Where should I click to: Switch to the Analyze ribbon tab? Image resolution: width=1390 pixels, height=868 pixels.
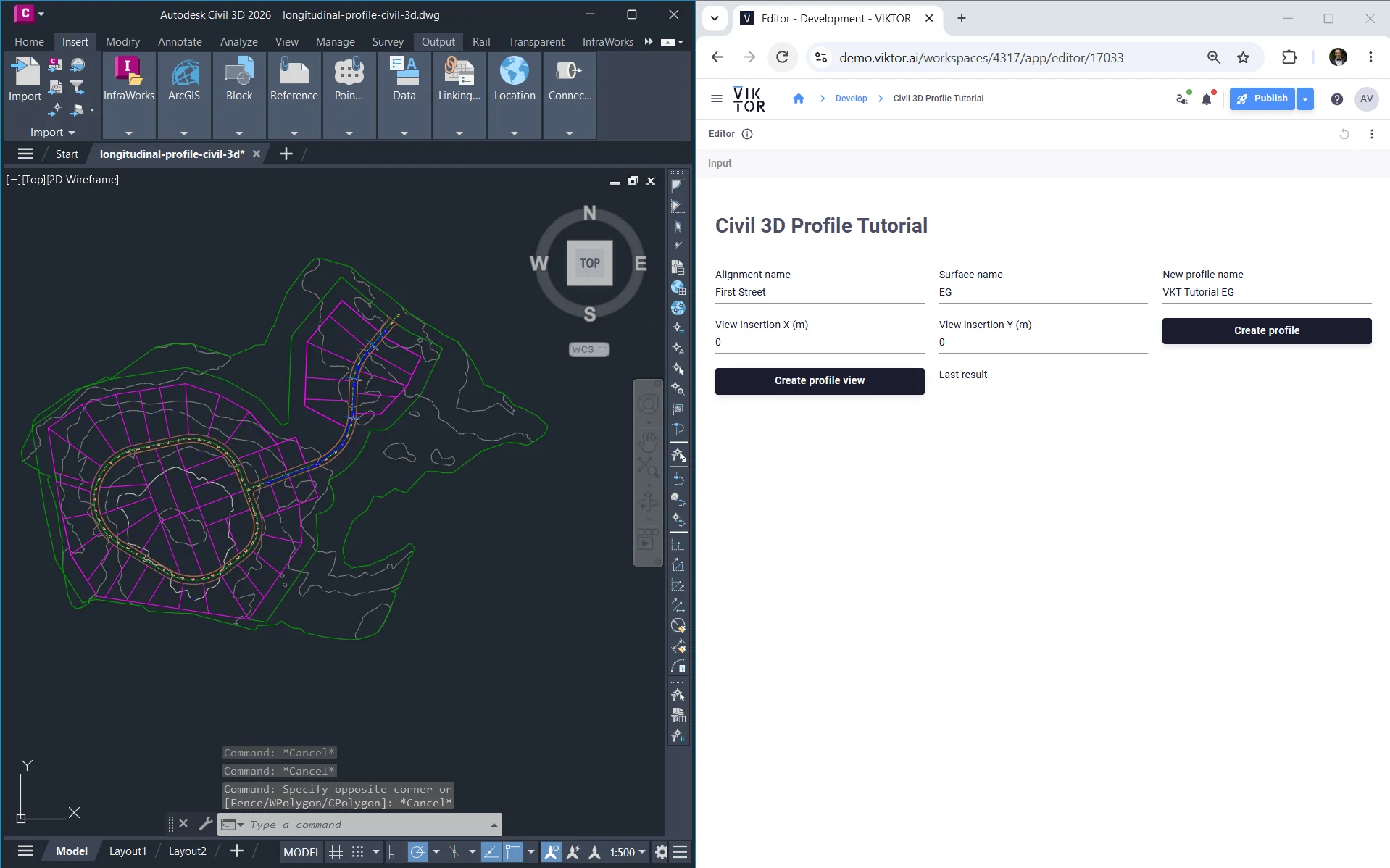point(239,42)
